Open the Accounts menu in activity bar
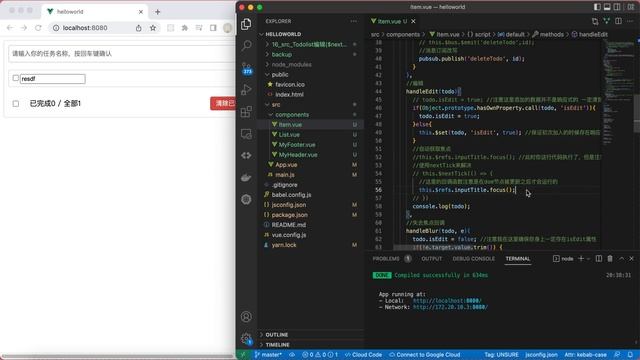The height and width of the screenshot is (360, 640). click(x=246, y=316)
